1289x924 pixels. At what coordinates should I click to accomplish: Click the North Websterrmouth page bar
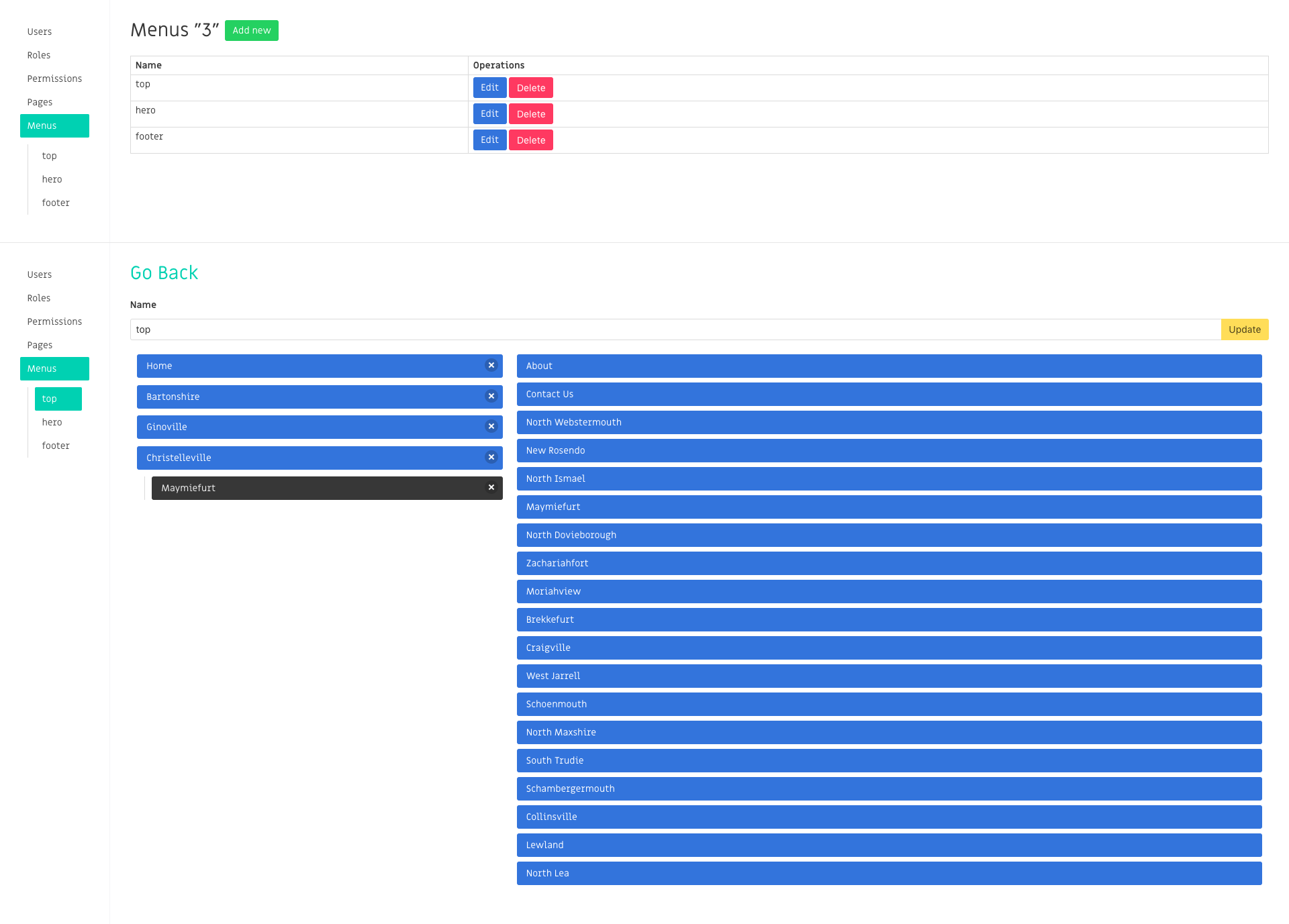coord(889,422)
